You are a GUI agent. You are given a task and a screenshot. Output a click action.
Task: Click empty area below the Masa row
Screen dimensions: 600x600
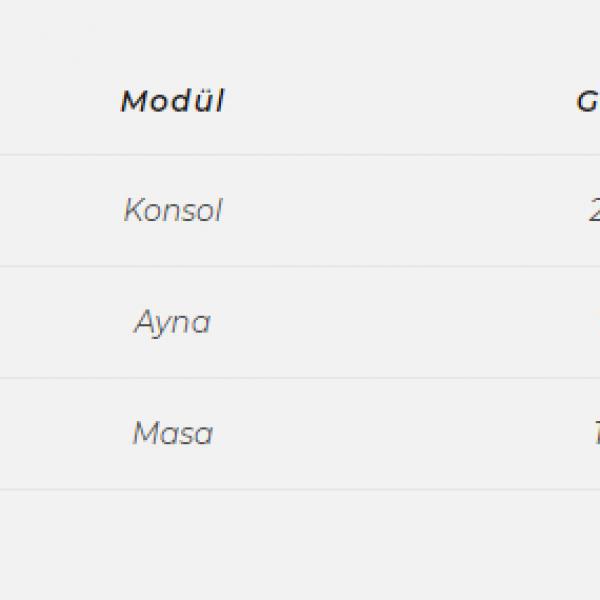pos(300,545)
